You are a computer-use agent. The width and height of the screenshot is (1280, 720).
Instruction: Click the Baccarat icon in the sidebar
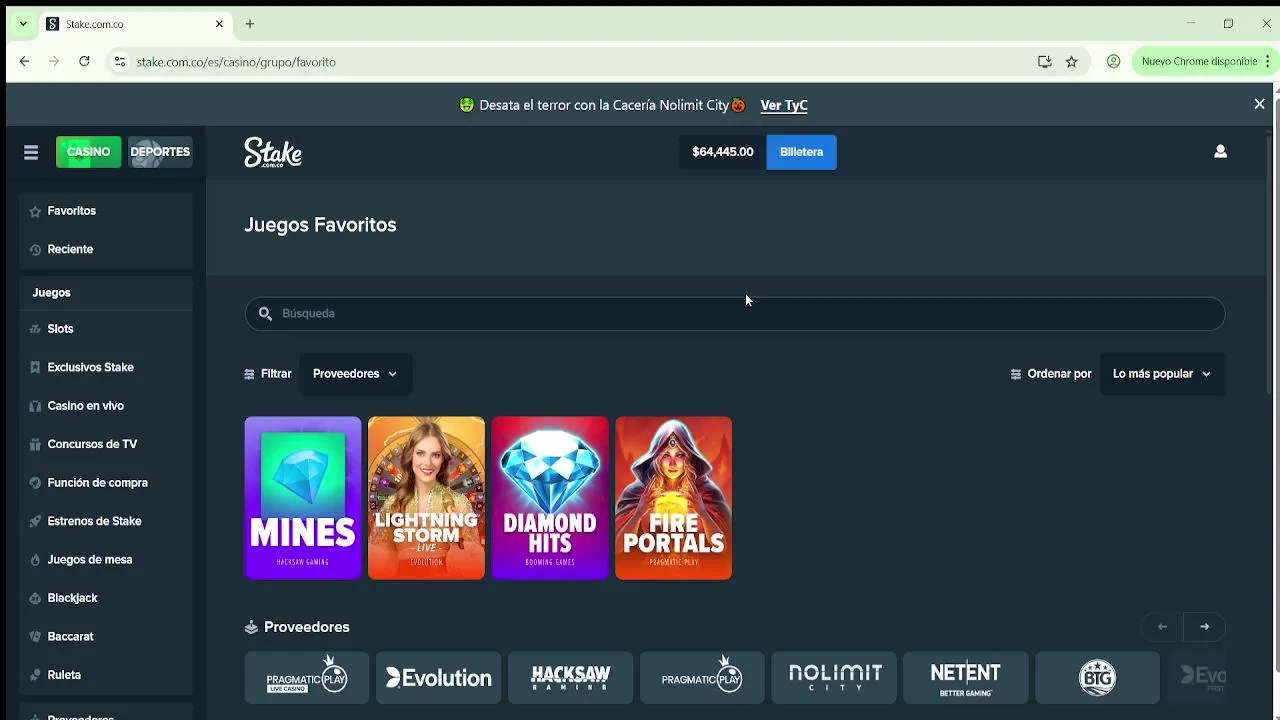(x=35, y=637)
